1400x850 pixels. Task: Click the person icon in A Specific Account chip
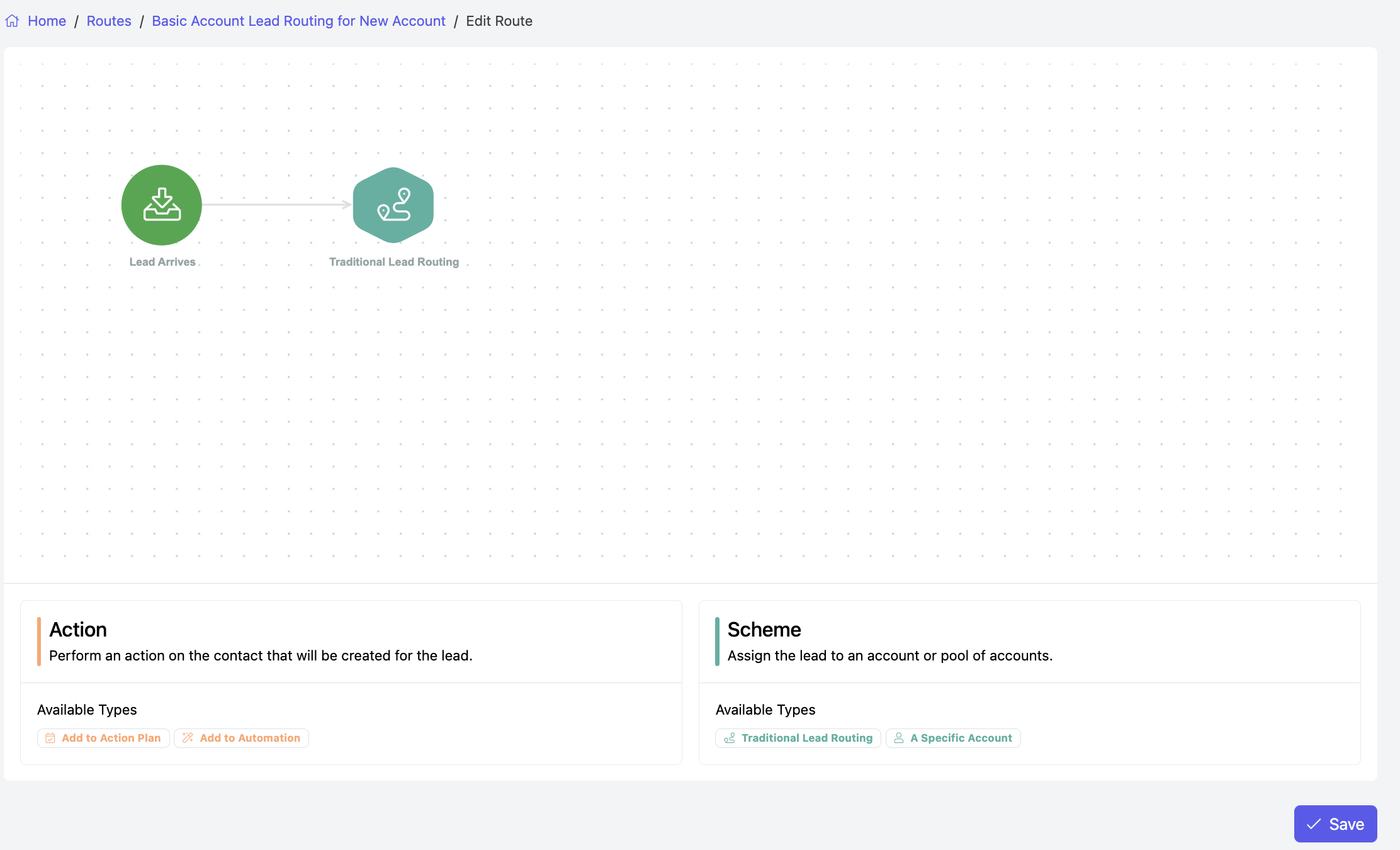coord(899,738)
